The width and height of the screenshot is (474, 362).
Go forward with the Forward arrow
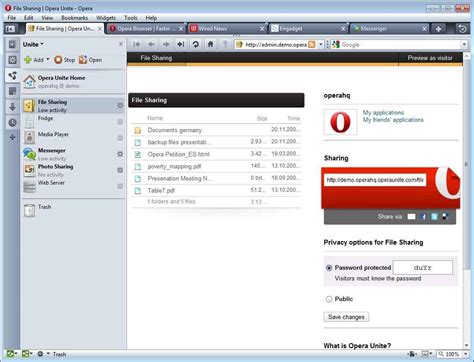coord(166,44)
